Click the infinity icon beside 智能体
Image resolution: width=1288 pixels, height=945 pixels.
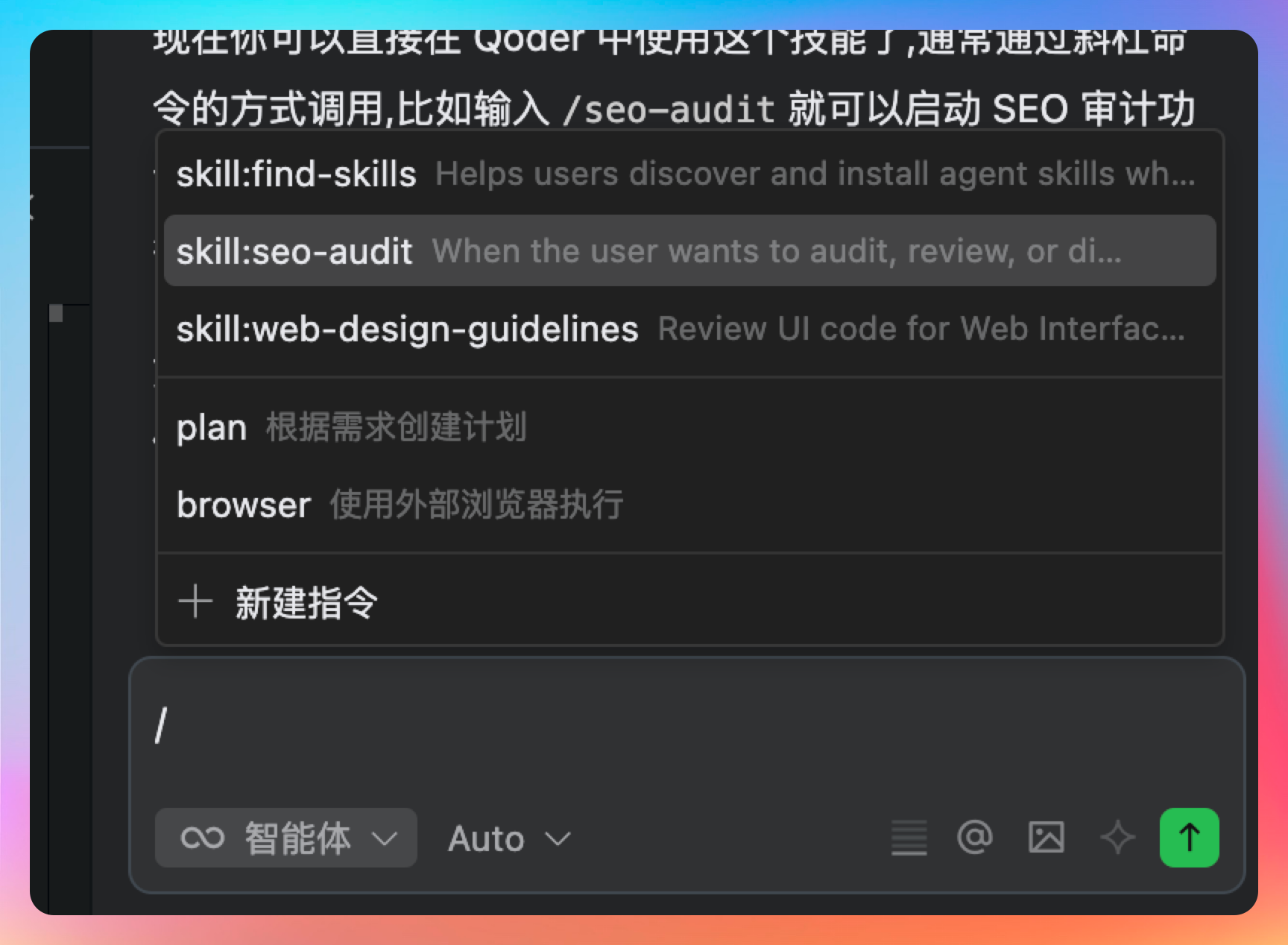pos(202,838)
